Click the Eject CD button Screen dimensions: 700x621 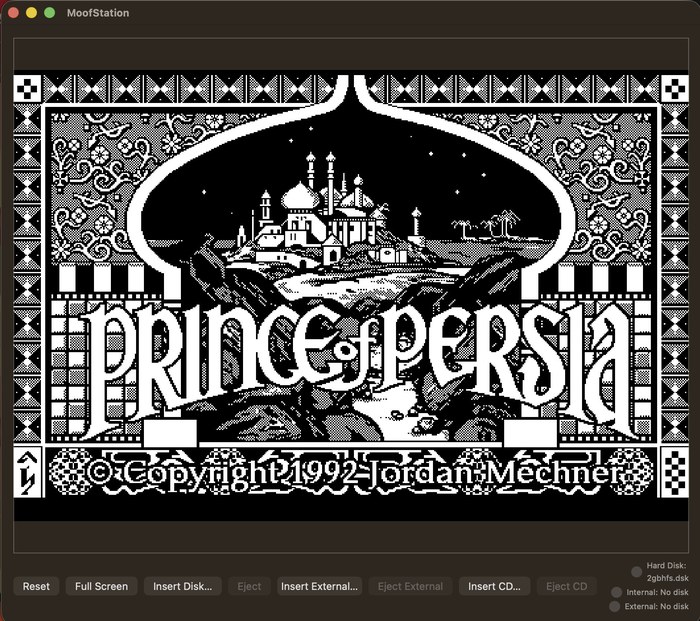pos(567,586)
